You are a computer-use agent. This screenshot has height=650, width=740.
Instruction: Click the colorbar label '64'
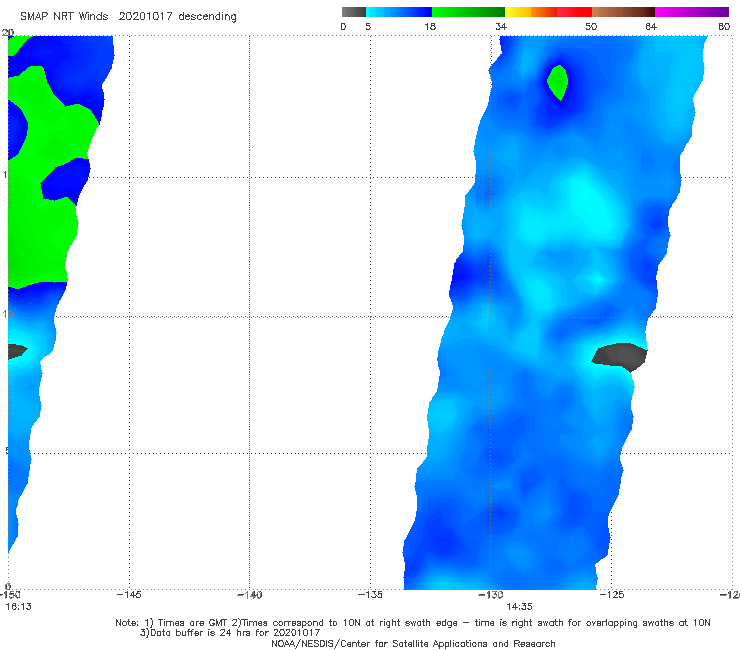[651, 26]
